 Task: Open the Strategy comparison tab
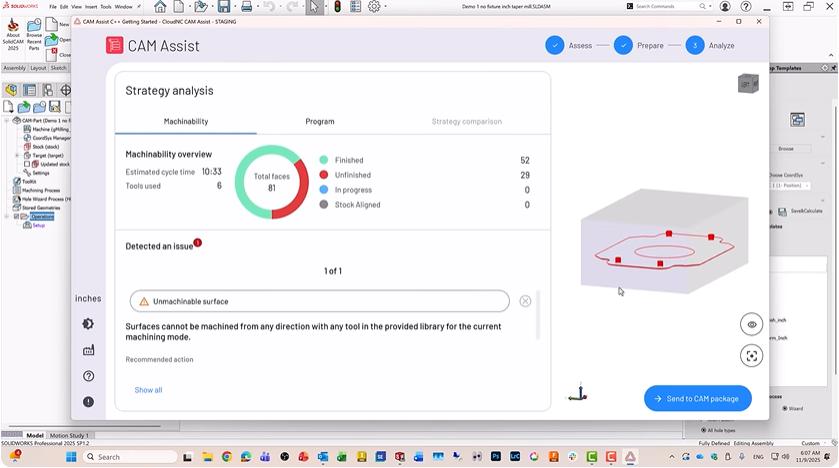pyautogui.click(x=467, y=121)
